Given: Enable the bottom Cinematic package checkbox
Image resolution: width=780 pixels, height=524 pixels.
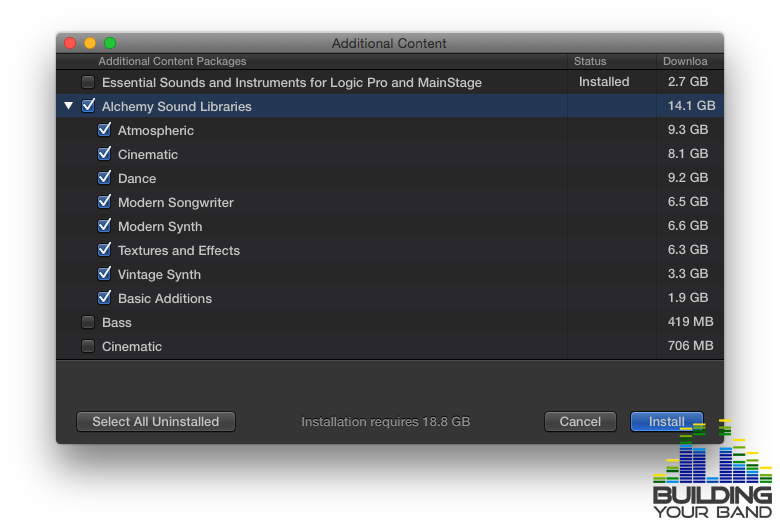Looking at the screenshot, I should pos(88,346).
